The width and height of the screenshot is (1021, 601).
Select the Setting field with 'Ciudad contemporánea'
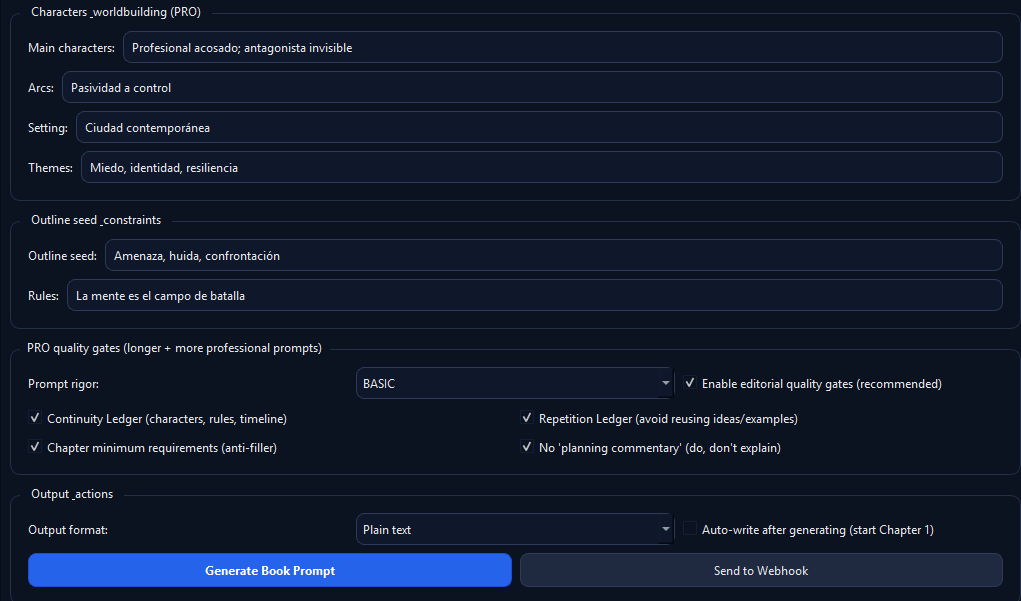click(538, 128)
